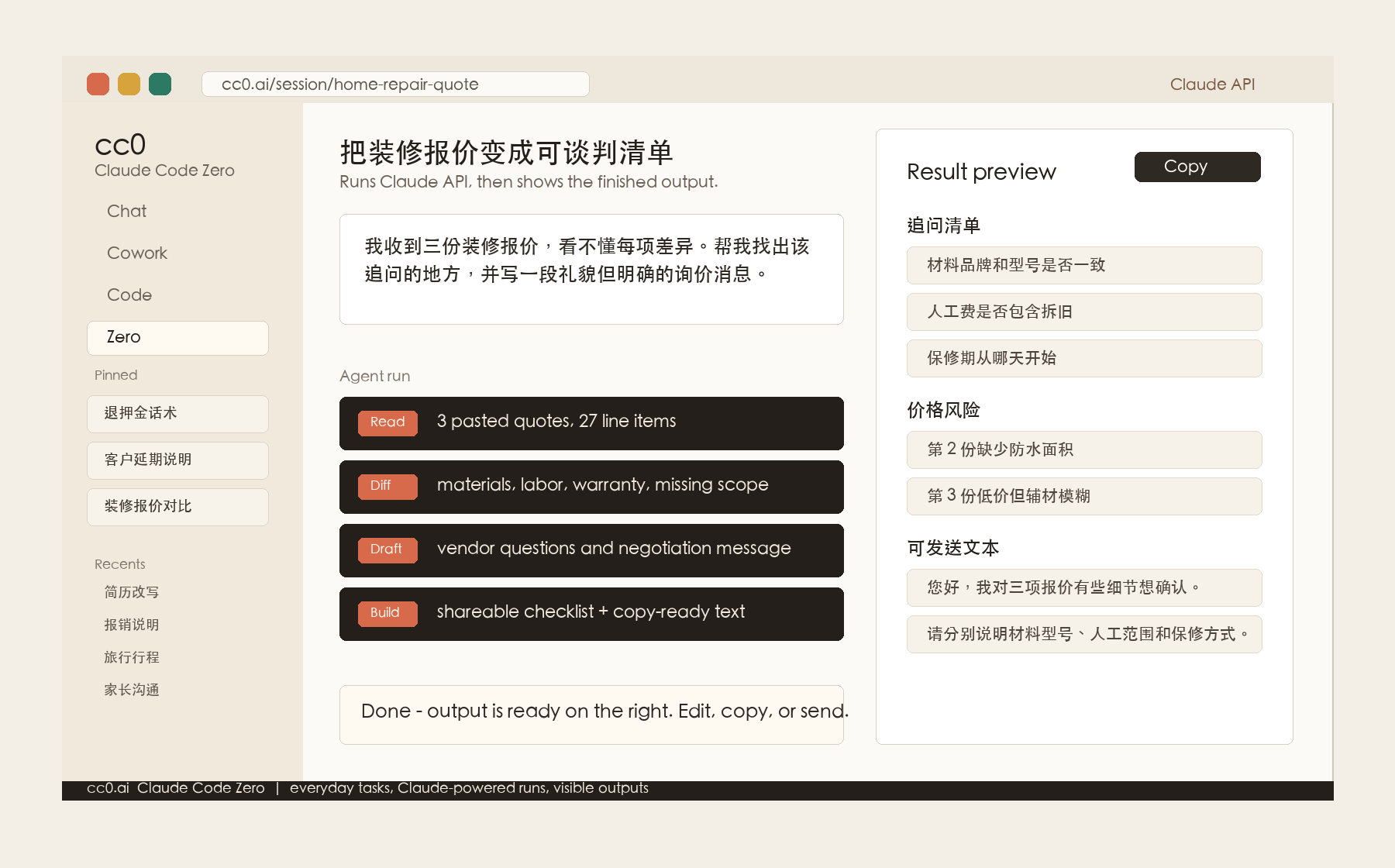Open recent item 旅行行程
The width and height of the screenshot is (1395, 868).
pos(132,657)
